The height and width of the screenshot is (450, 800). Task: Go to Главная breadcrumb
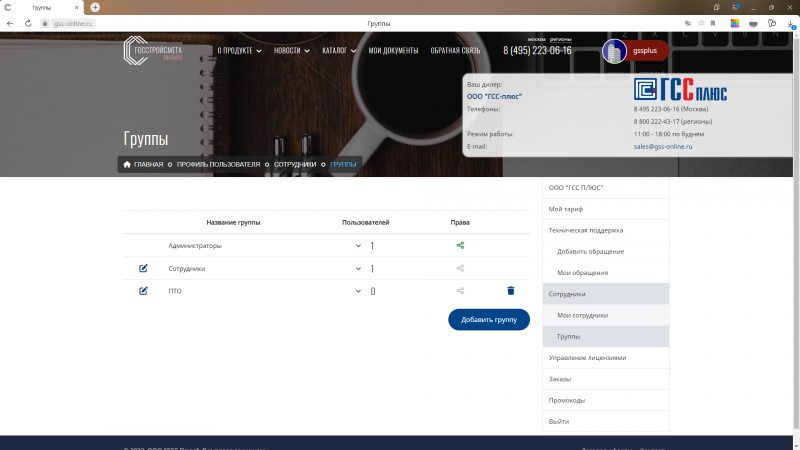[148, 164]
